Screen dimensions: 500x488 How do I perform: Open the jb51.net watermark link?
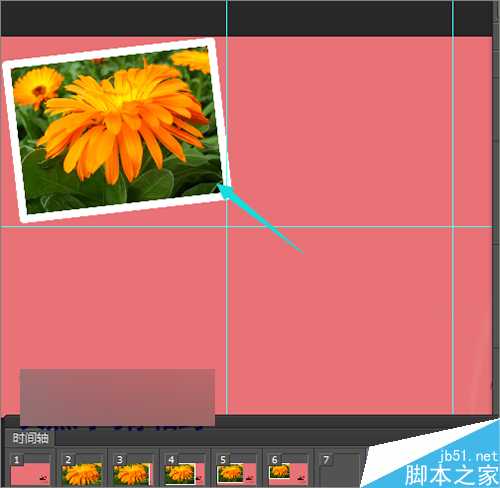469,456
